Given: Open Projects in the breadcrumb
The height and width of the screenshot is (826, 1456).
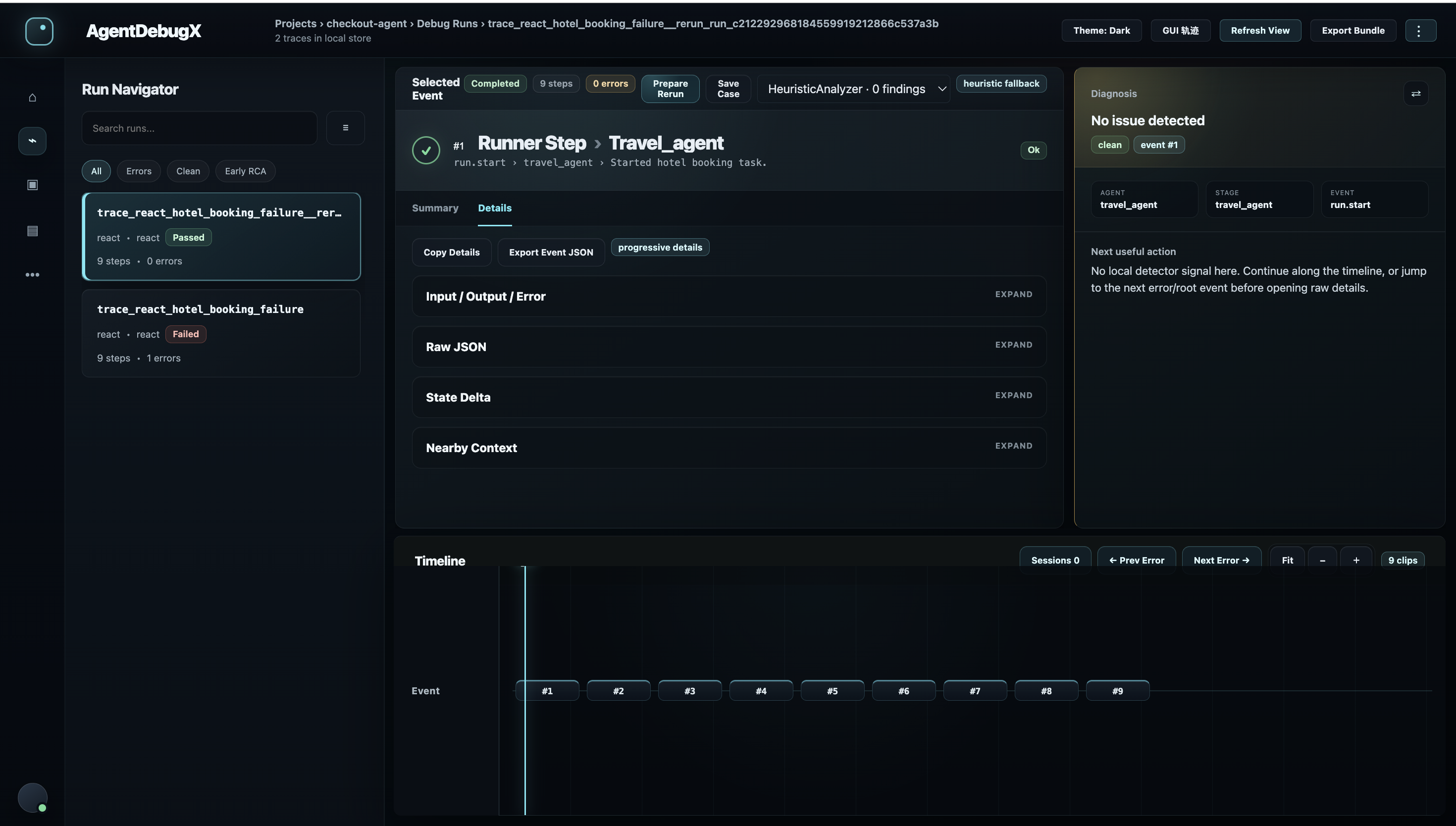Looking at the screenshot, I should click(x=296, y=23).
